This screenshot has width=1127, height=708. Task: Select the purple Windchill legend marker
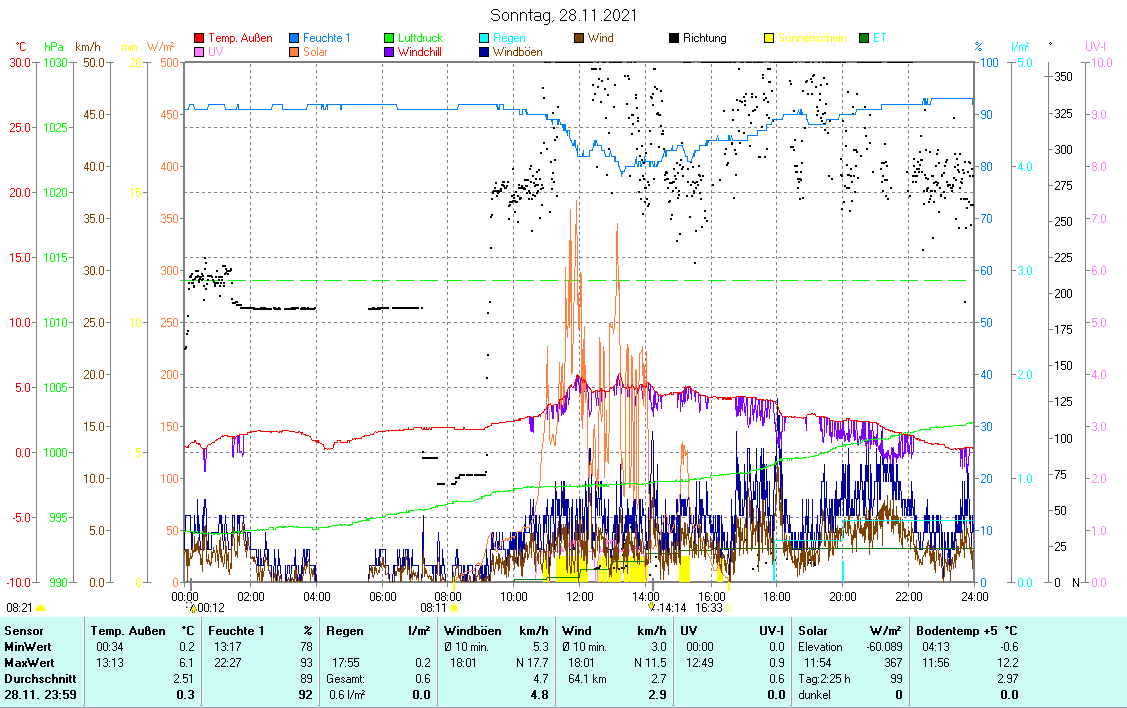point(390,52)
